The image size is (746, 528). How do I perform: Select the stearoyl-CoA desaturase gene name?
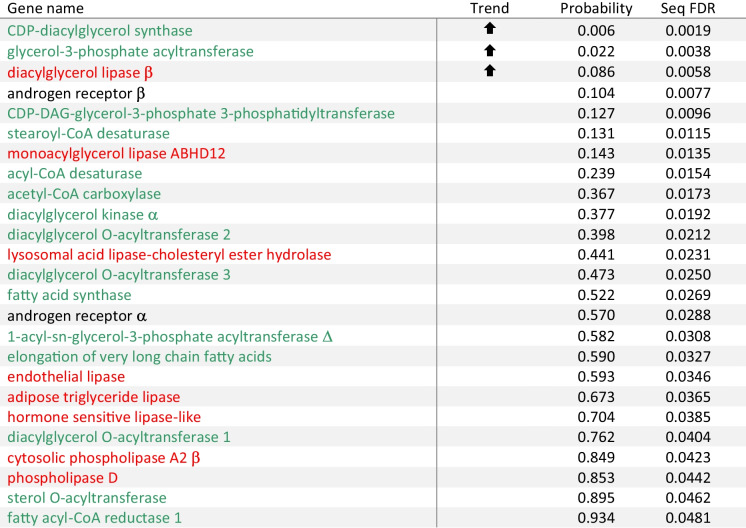pos(88,133)
